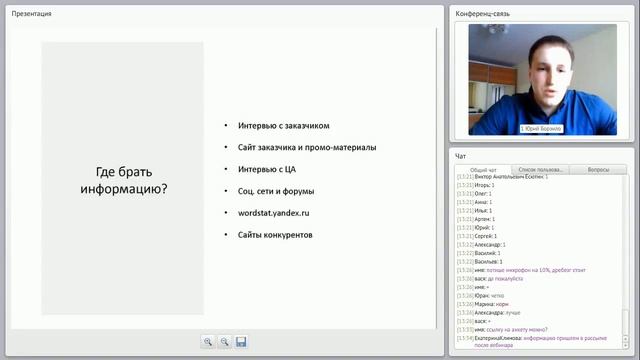Click the 'Конференц-связь' panel title
640x360 pixels.
coord(482,13)
